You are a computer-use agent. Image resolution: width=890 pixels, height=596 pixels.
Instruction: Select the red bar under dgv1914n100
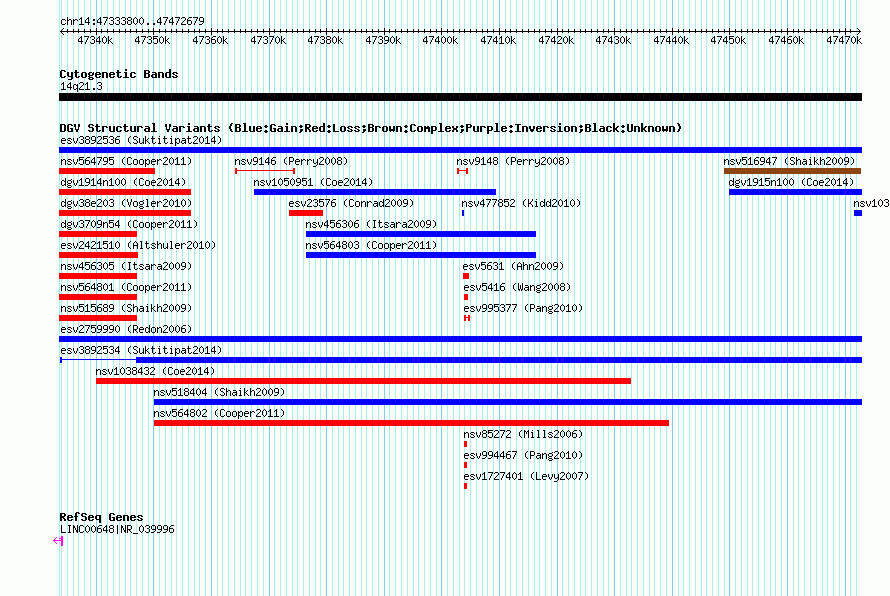coord(125,192)
